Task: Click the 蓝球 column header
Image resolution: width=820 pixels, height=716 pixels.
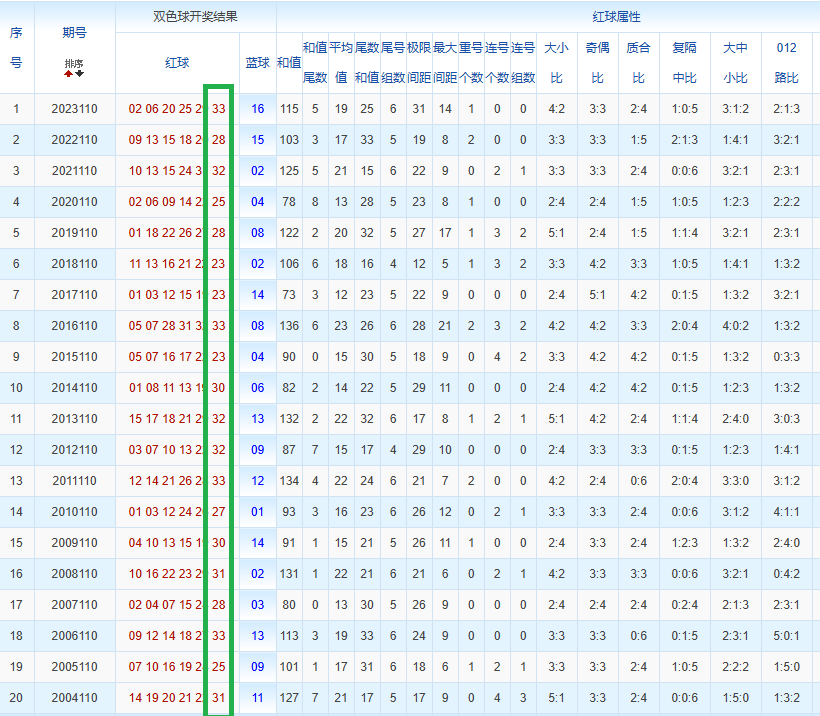Action: point(257,63)
